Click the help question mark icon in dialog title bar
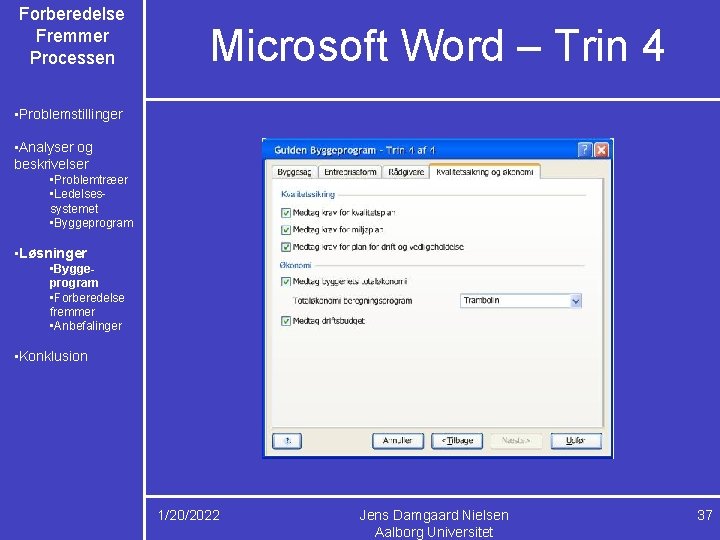 (x=584, y=150)
